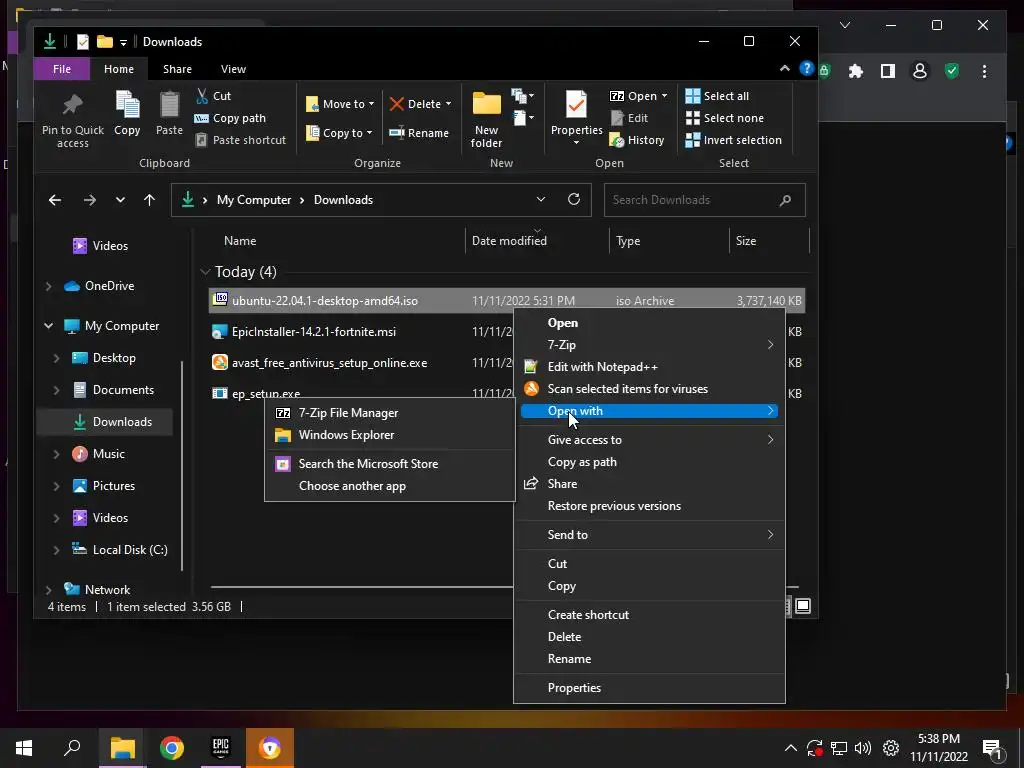Switch to the Share tab
The height and width of the screenshot is (768, 1024).
click(x=177, y=69)
